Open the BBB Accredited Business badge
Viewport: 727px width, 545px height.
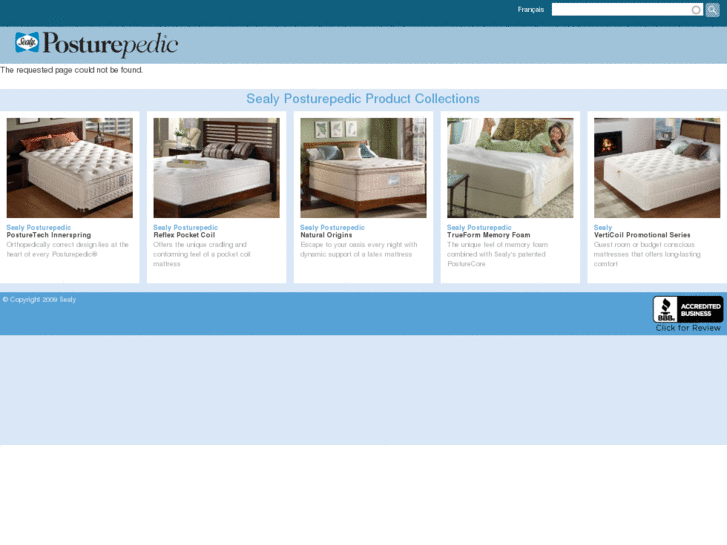tap(688, 309)
